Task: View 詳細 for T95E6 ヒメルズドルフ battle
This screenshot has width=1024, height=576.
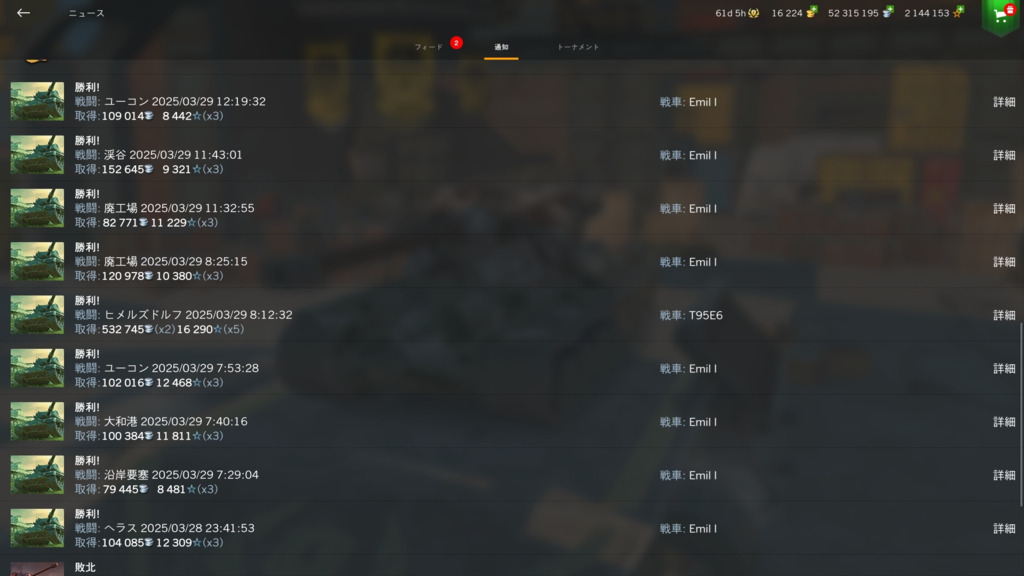Action: pyautogui.click(x=1004, y=315)
